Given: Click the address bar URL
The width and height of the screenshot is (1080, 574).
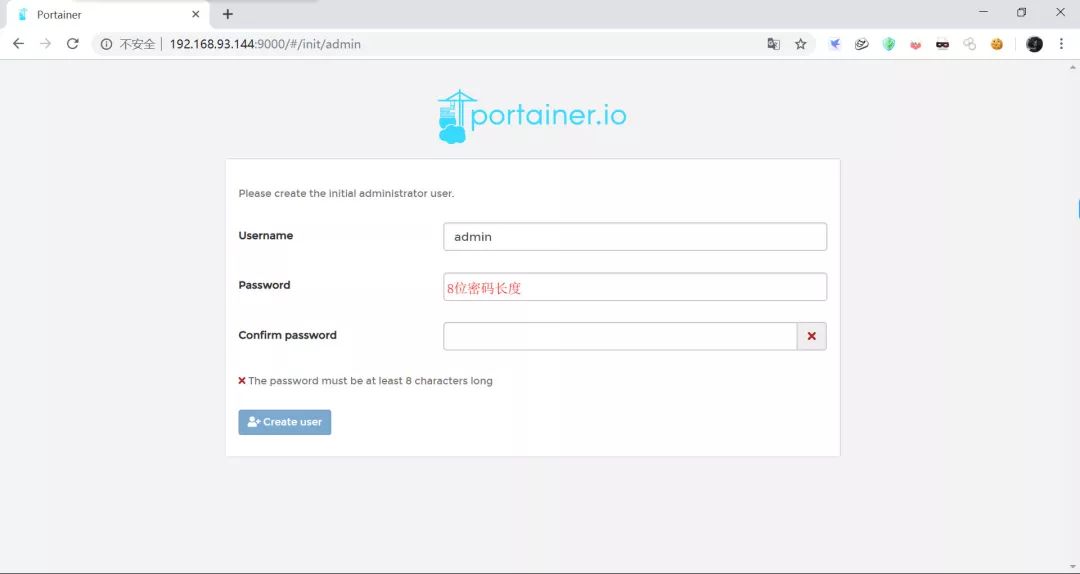Looking at the screenshot, I should pos(265,44).
